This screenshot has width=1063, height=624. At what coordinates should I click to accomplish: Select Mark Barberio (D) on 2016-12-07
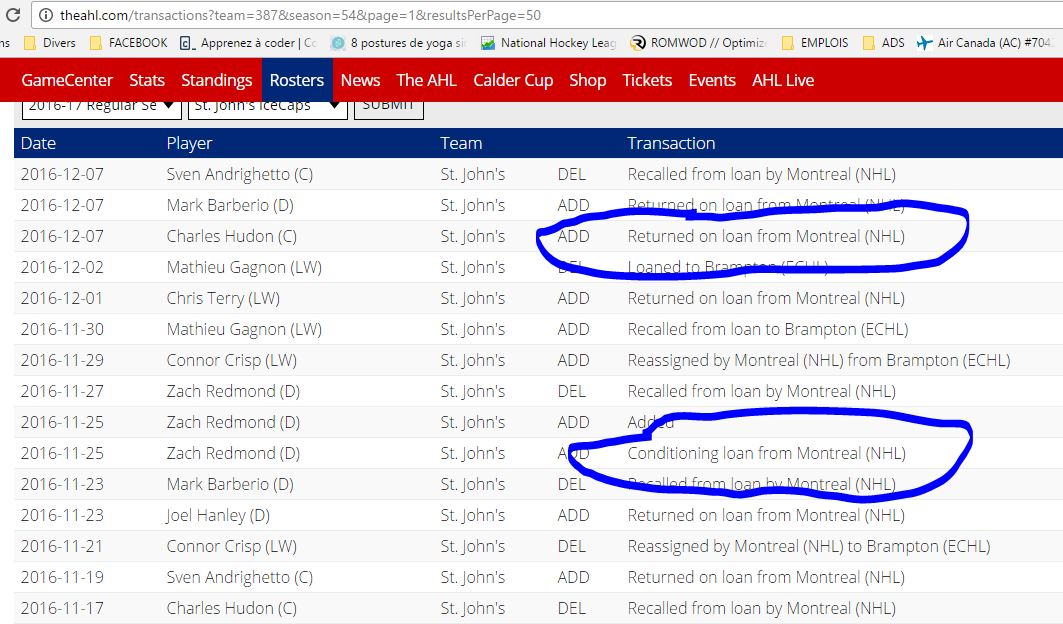[230, 206]
